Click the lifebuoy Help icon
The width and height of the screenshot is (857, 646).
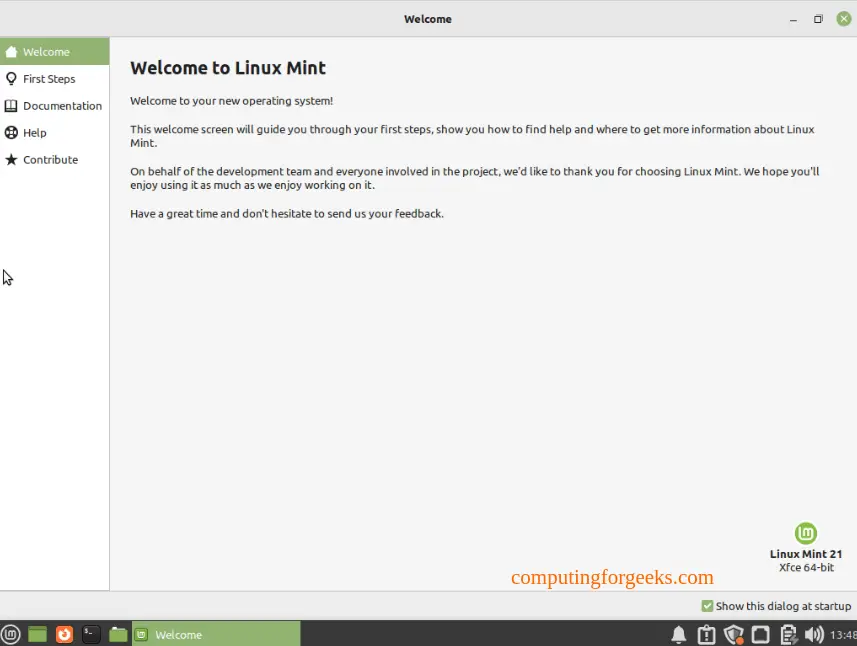[x=11, y=132]
